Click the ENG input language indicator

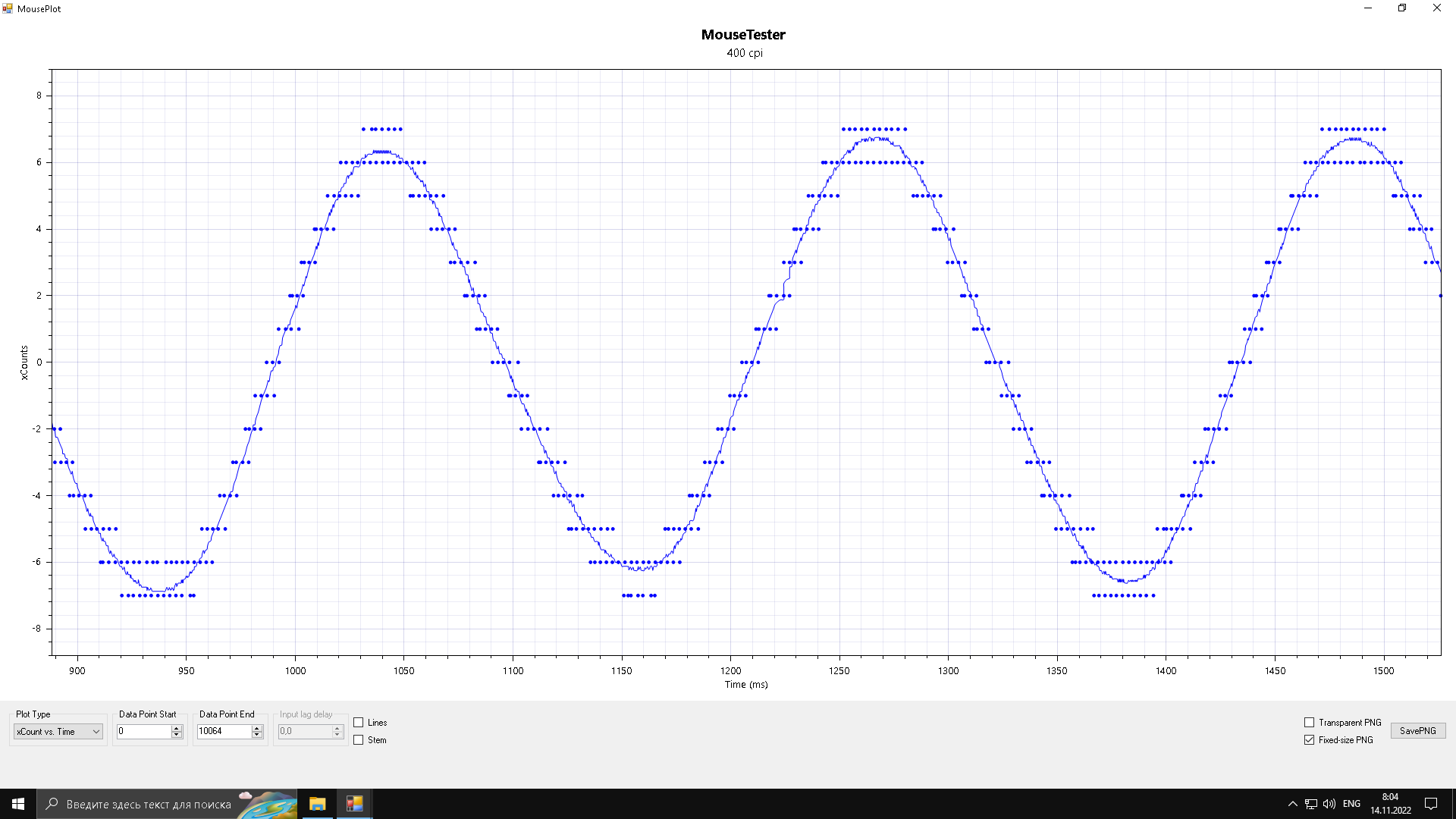click(x=1351, y=804)
